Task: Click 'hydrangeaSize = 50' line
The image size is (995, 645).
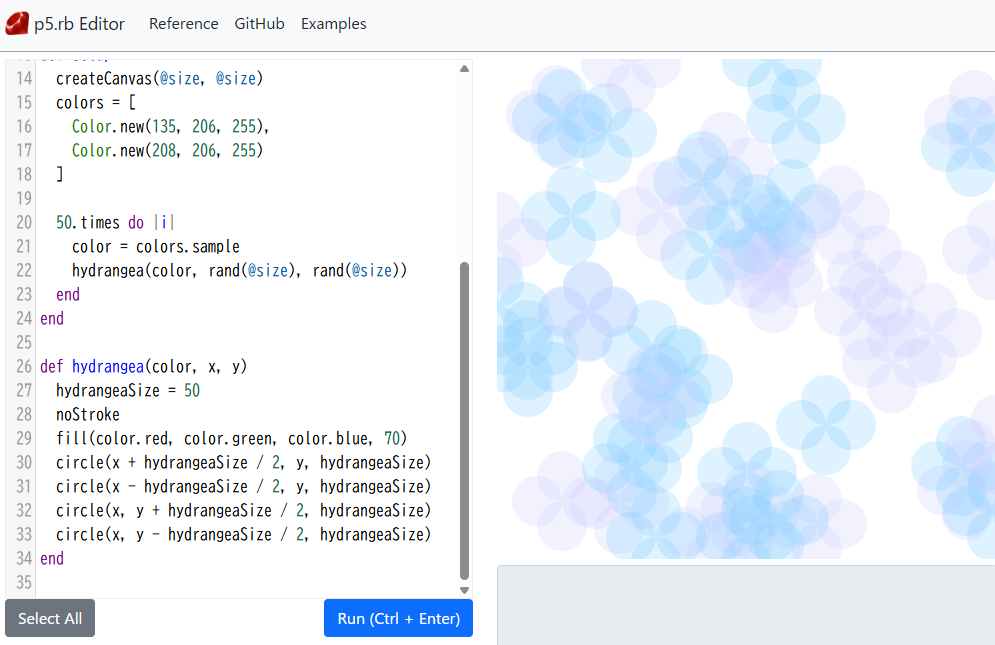Action: [x=128, y=390]
